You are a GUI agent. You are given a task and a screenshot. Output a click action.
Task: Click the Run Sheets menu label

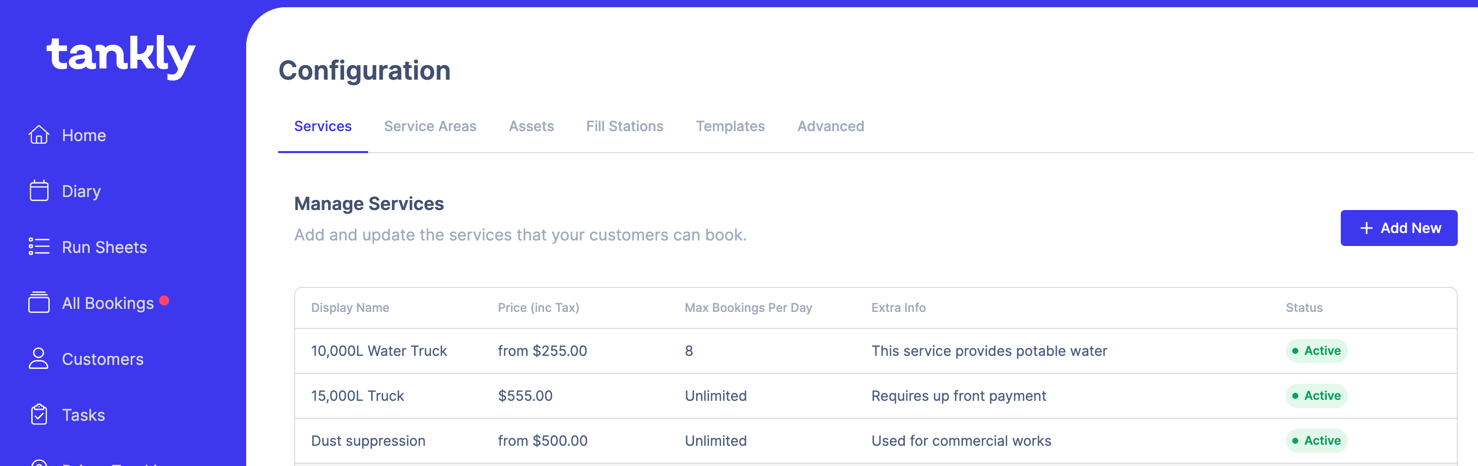point(104,247)
